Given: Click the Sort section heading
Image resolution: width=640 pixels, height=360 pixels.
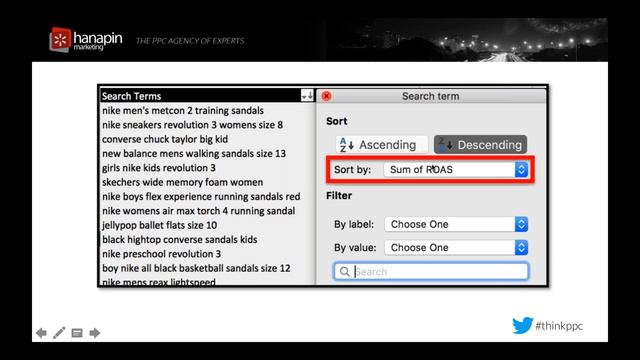Looking at the screenshot, I should 337,121.
